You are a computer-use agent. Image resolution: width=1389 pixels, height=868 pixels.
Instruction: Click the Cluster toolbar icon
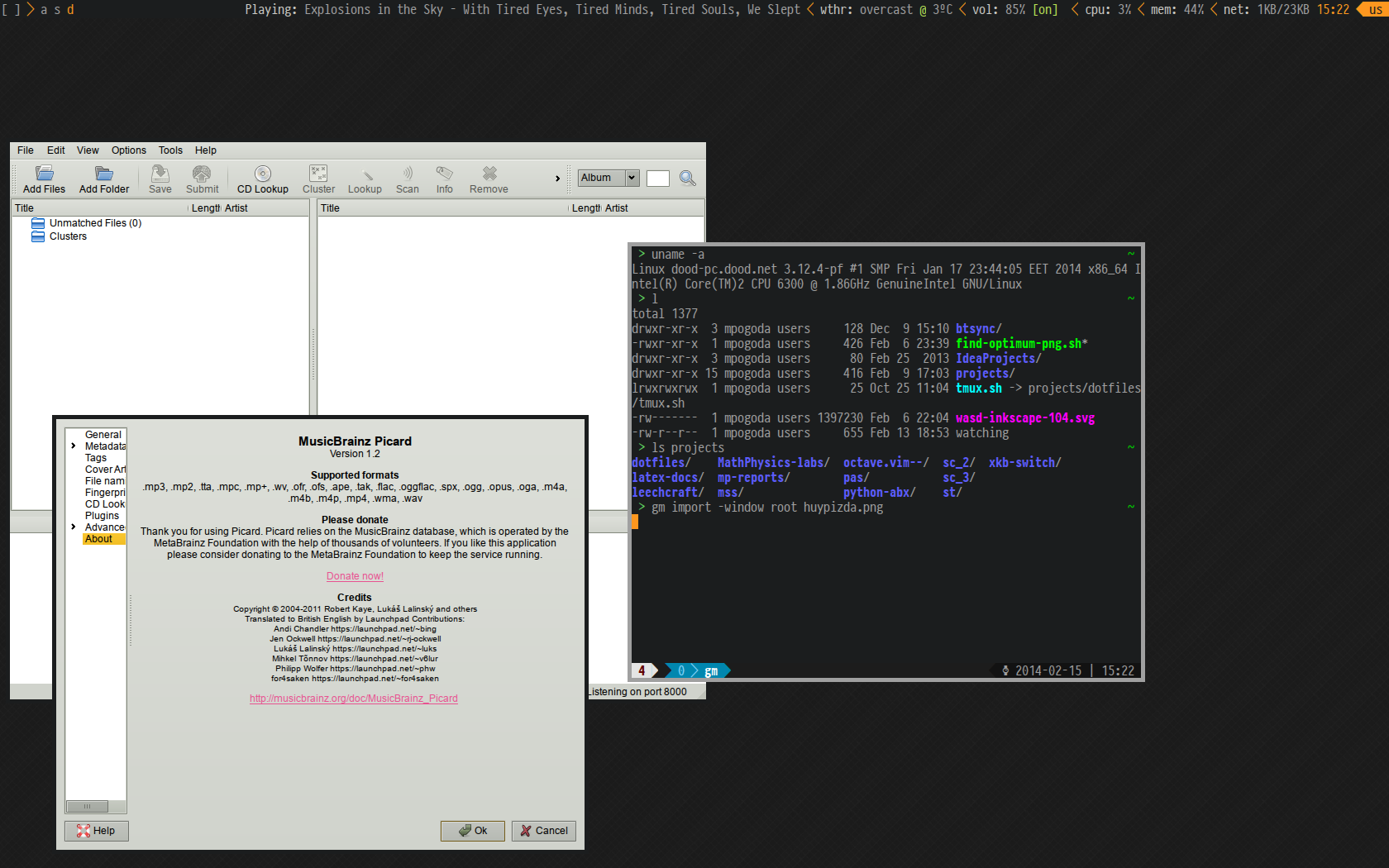point(318,174)
